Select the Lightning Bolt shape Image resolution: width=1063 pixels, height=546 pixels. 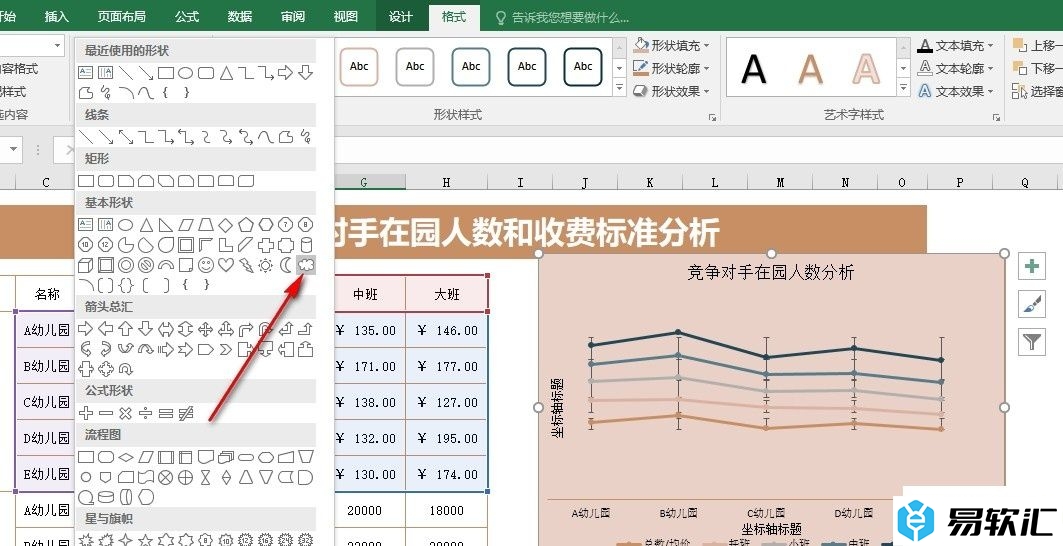point(245,265)
